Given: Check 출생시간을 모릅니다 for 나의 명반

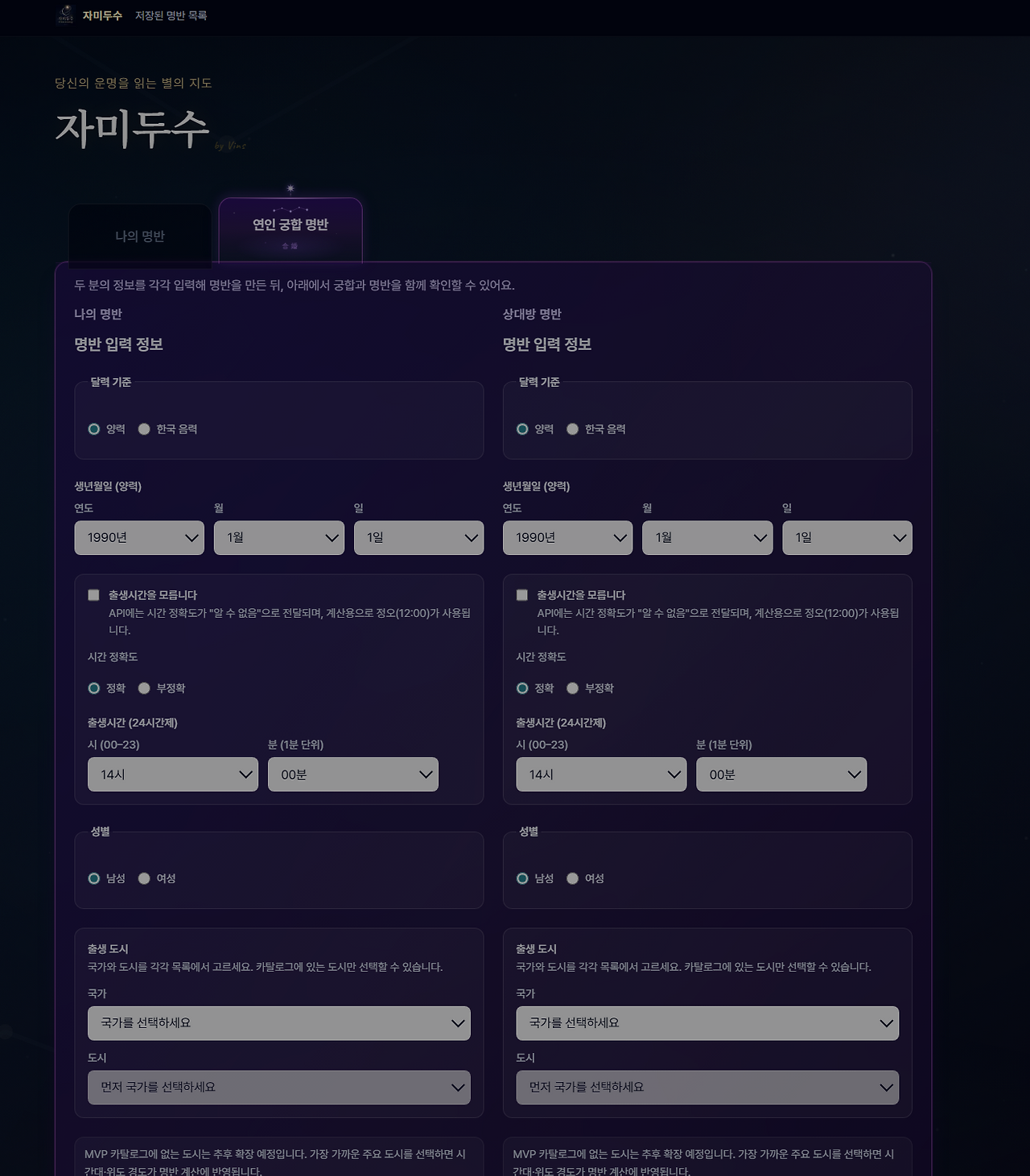Looking at the screenshot, I should pyautogui.click(x=93, y=594).
